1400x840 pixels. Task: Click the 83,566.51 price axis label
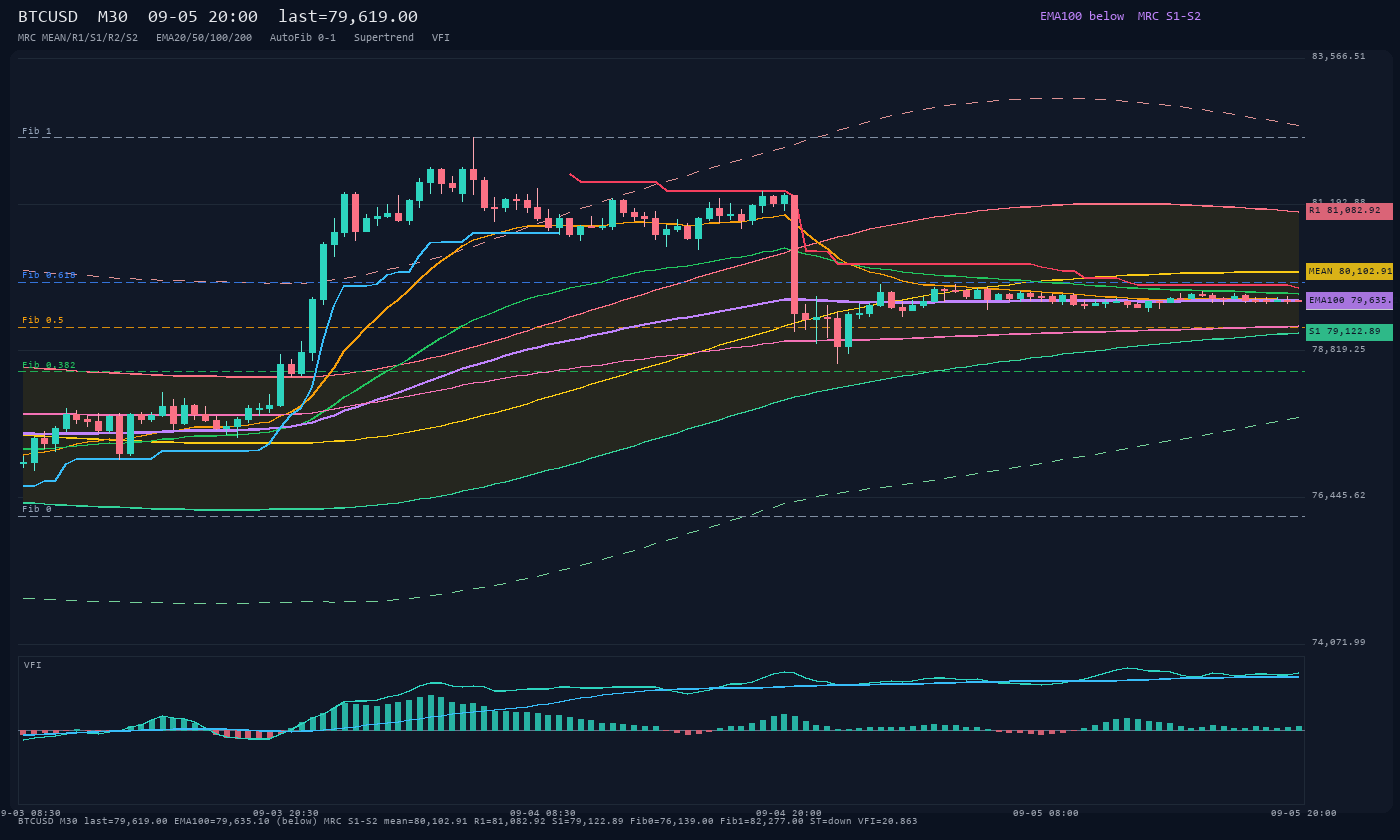click(1339, 57)
